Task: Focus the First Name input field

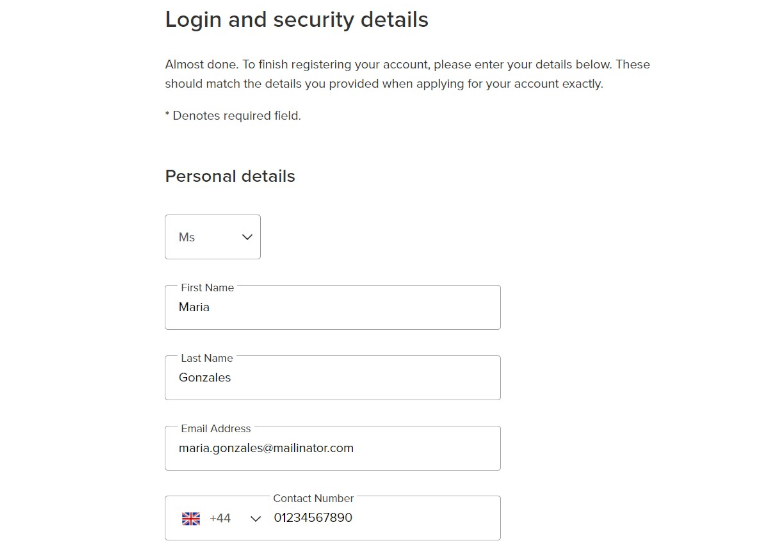Action: (x=333, y=307)
